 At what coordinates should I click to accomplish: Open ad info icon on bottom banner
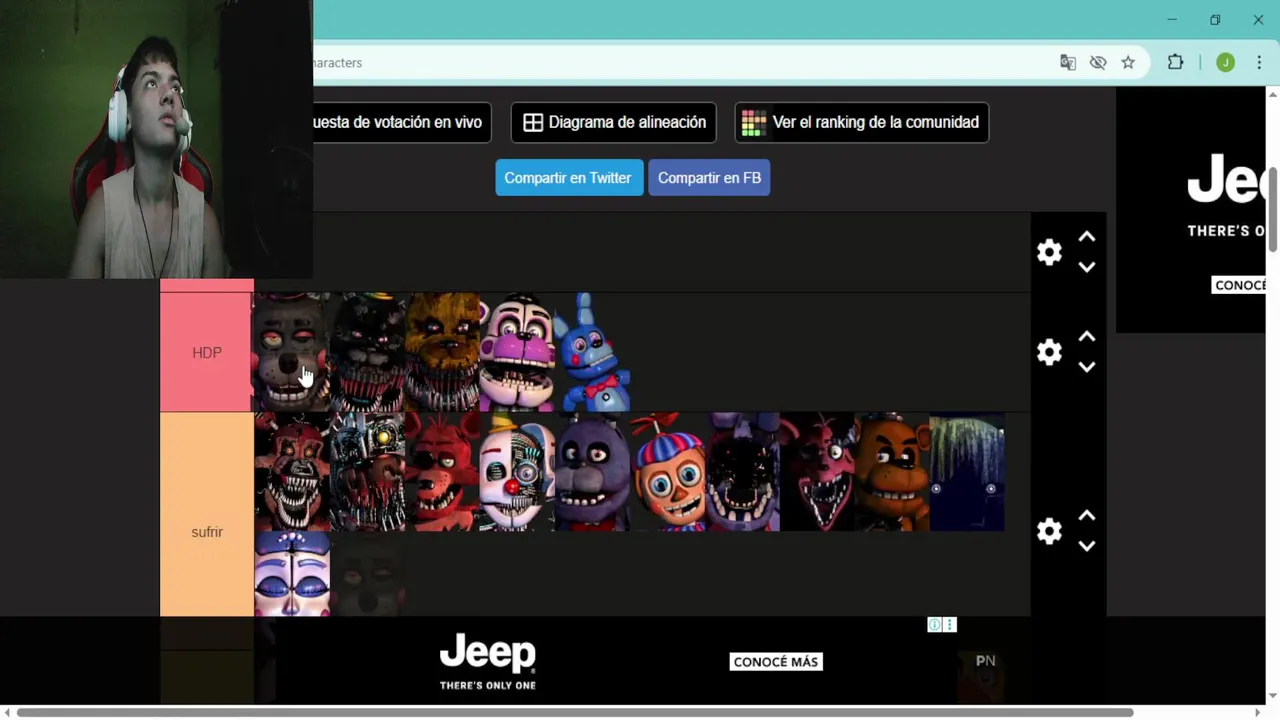[934, 625]
